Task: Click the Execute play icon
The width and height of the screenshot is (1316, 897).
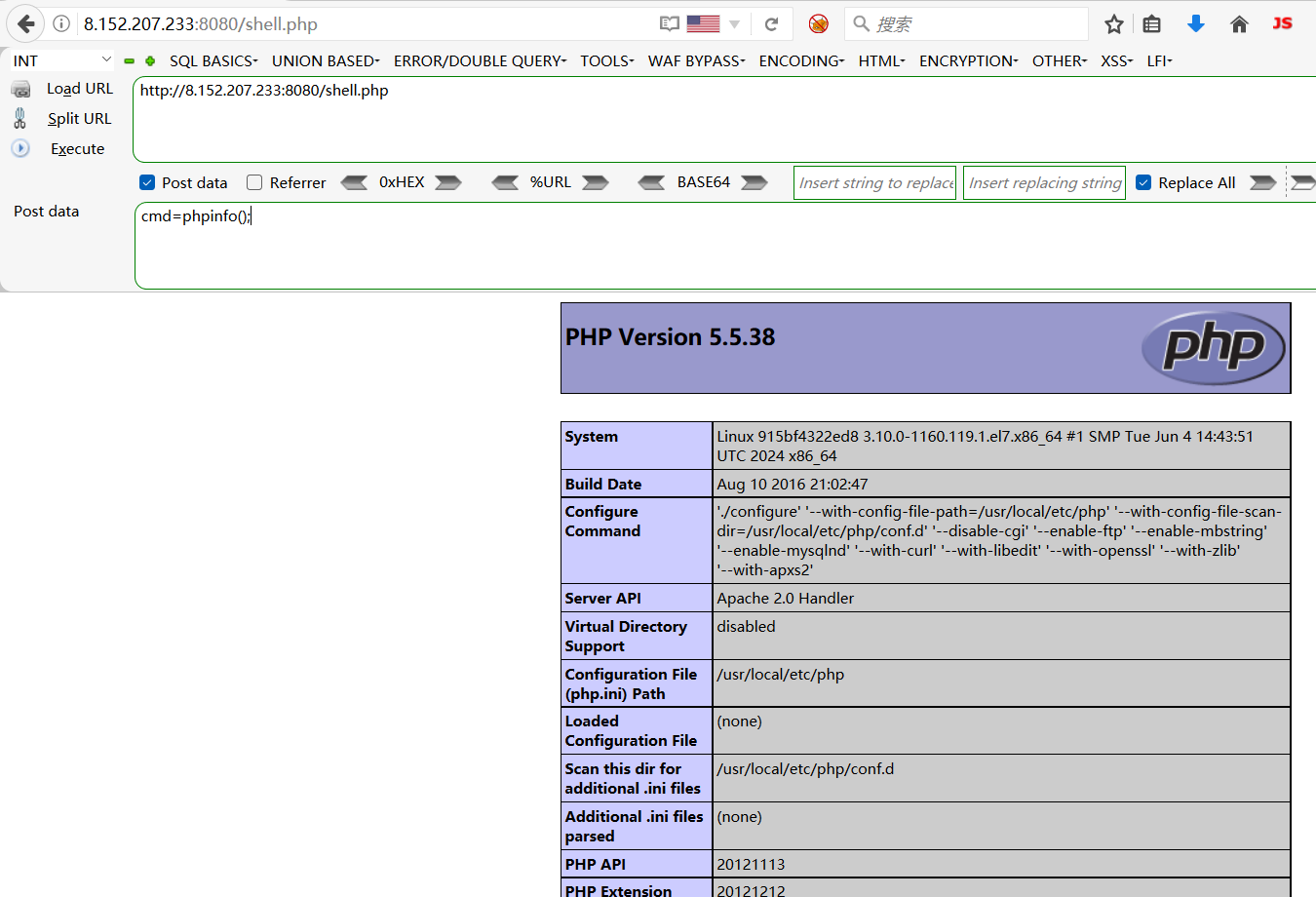Action: [x=20, y=148]
